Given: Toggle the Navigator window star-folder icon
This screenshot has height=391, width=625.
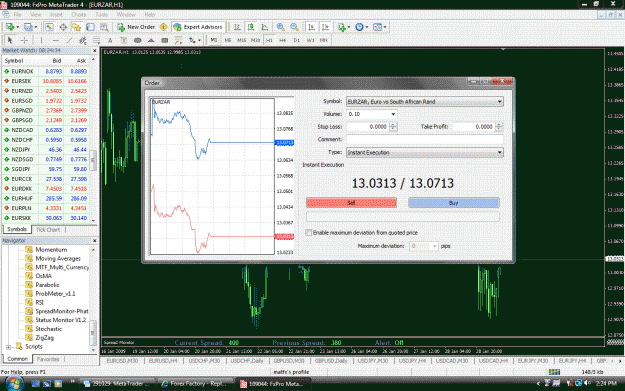Looking at the screenshot, I should coord(77,27).
